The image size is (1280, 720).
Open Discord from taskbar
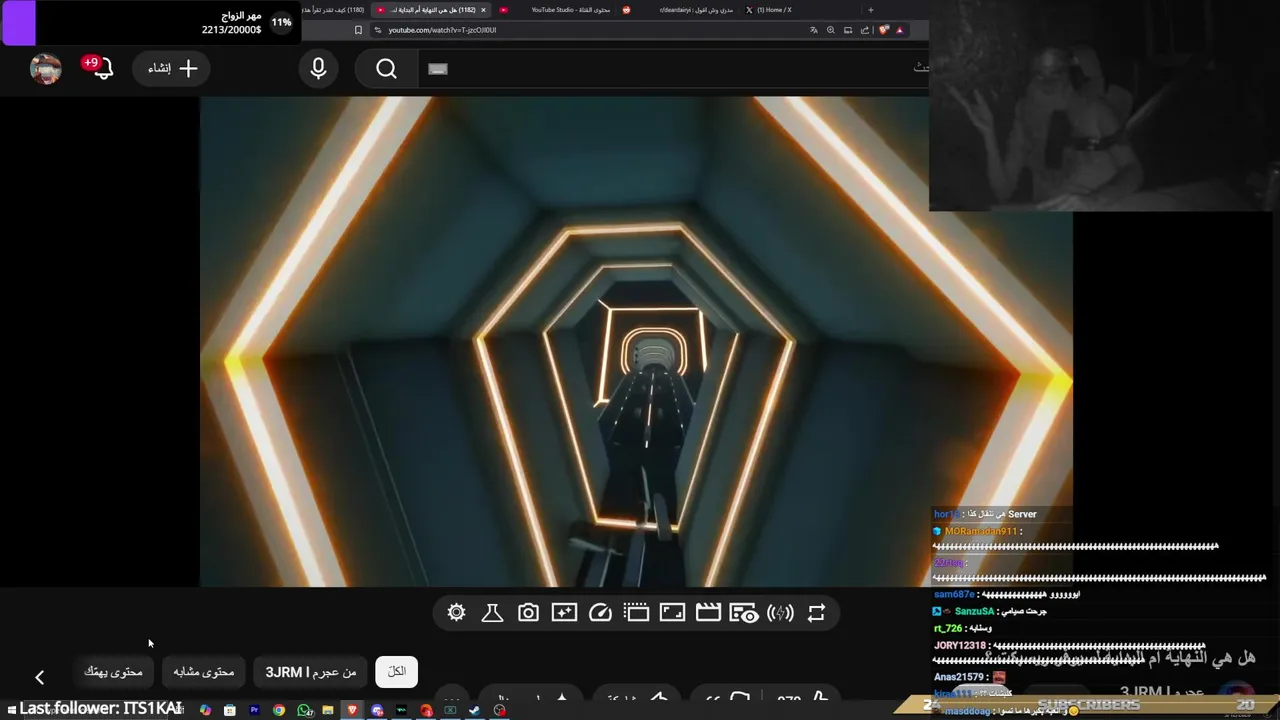pyautogui.click(x=377, y=710)
